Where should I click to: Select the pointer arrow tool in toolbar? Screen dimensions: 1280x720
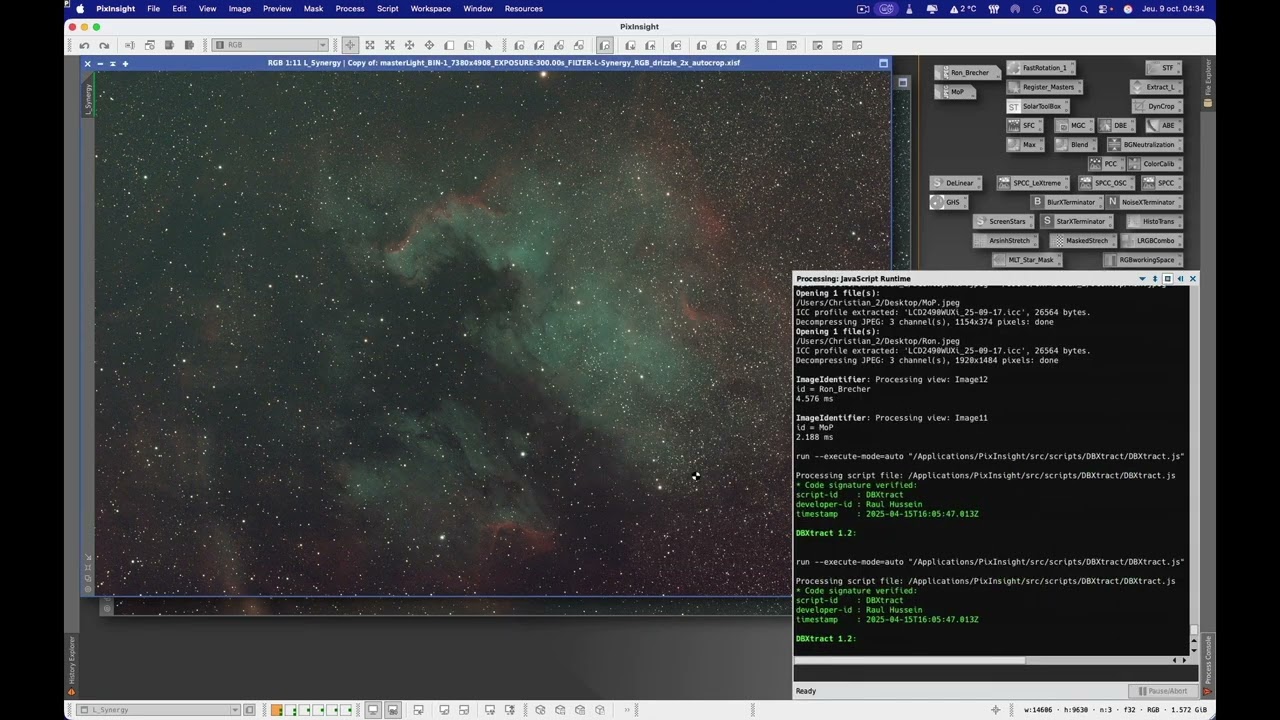(488, 45)
